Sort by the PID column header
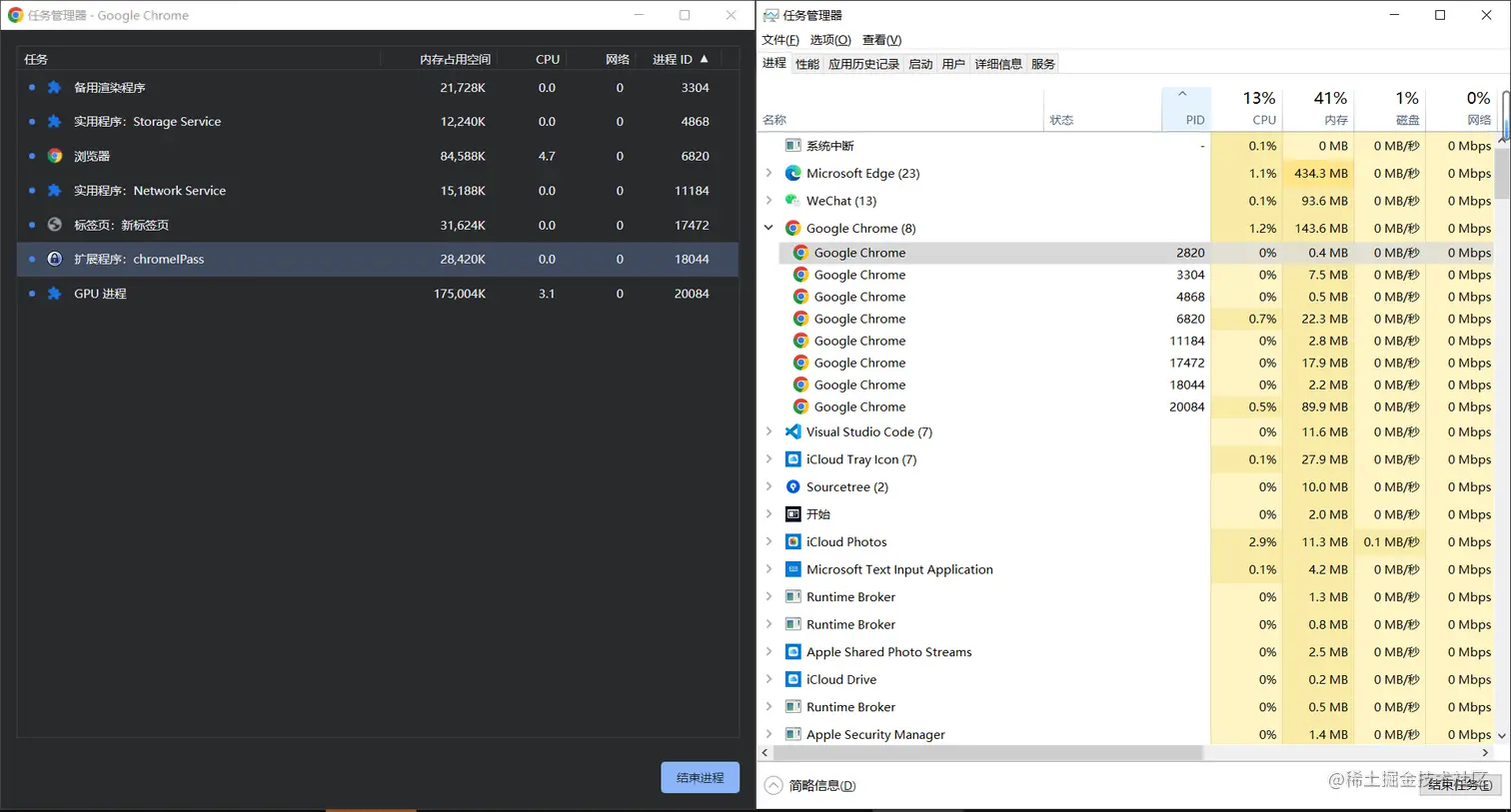1511x812 pixels. click(1186, 109)
